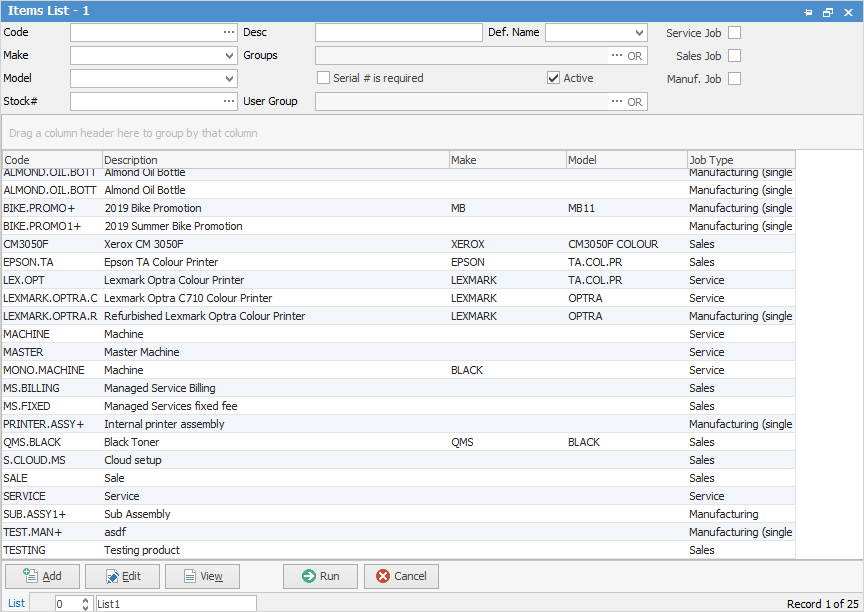Click the View button
Screen dimensions: 864x612
click(x=202, y=576)
